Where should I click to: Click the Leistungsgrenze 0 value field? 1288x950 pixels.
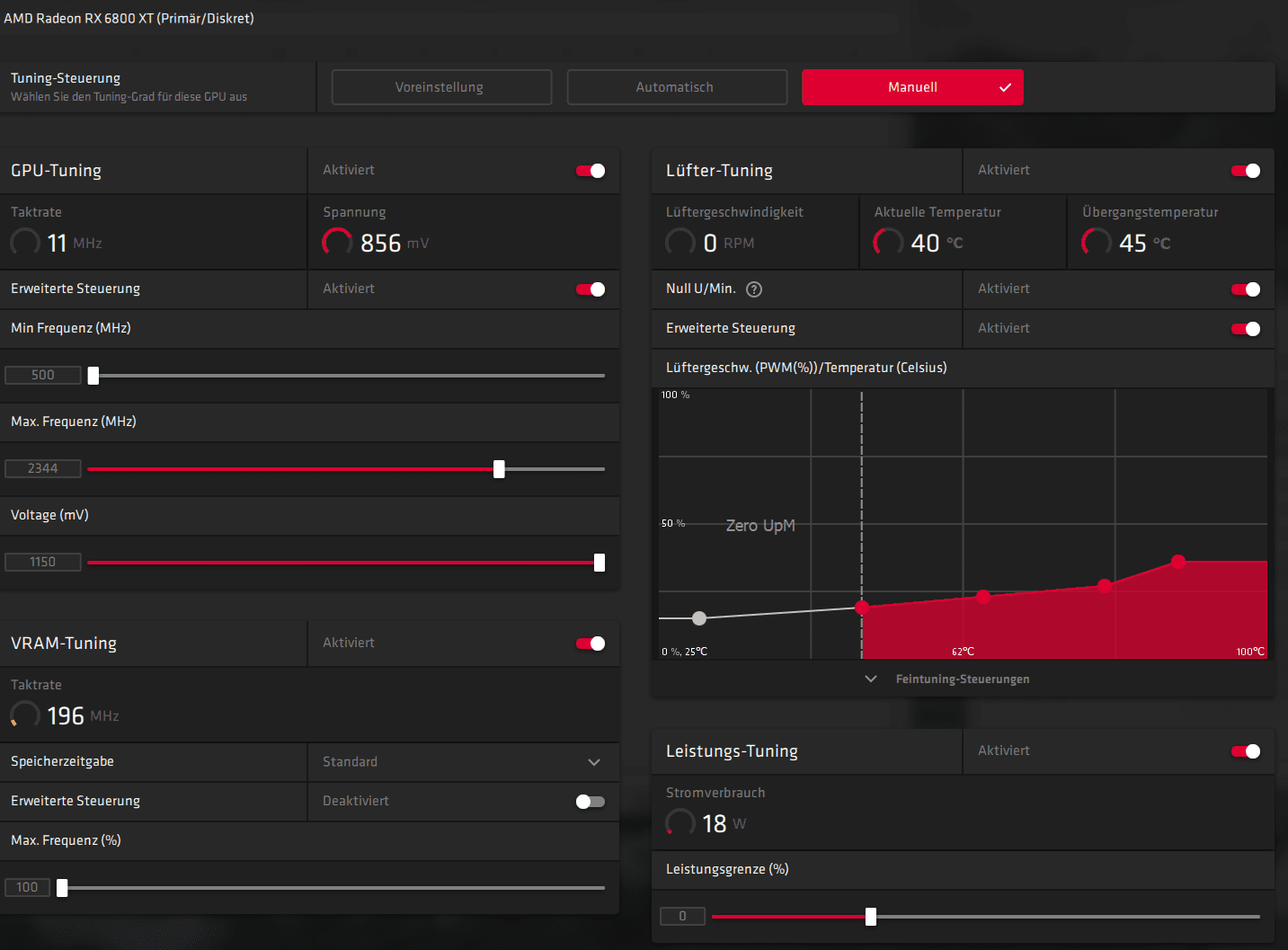click(682, 916)
